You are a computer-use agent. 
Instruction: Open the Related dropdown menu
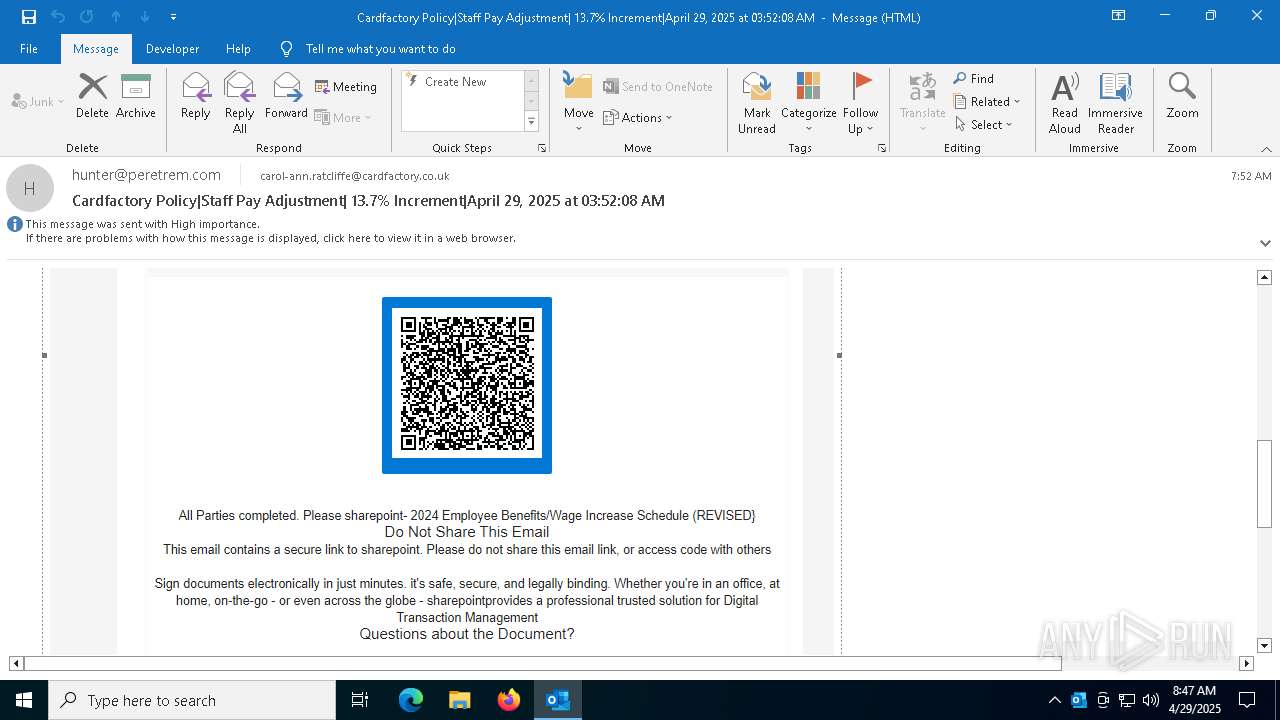pyautogui.click(x=987, y=102)
